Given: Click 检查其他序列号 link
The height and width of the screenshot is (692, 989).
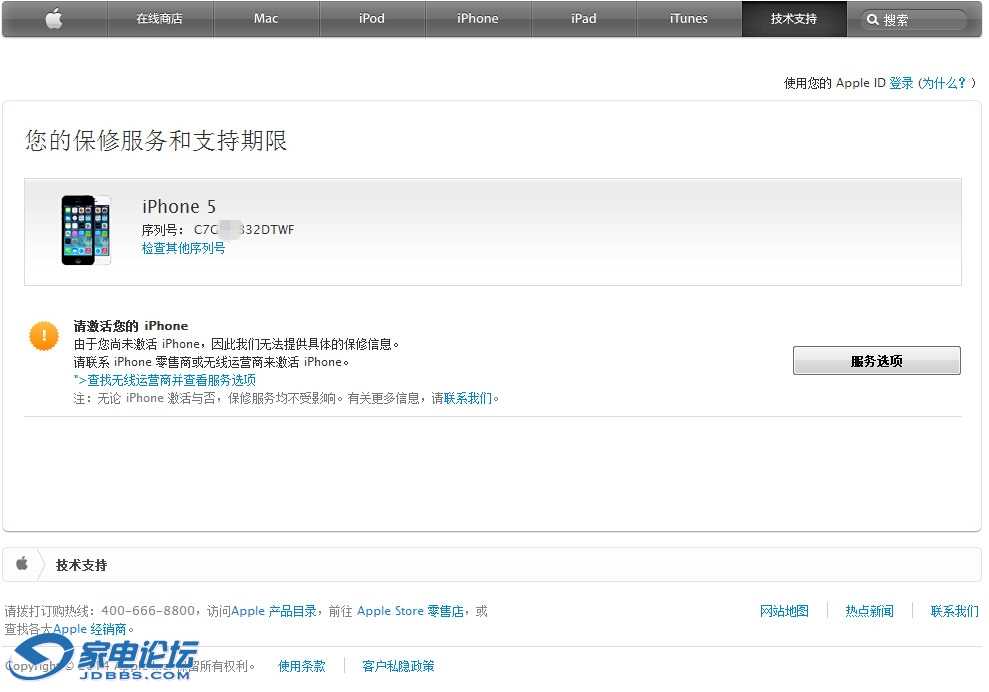Looking at the screenshot, I should 183,248.
